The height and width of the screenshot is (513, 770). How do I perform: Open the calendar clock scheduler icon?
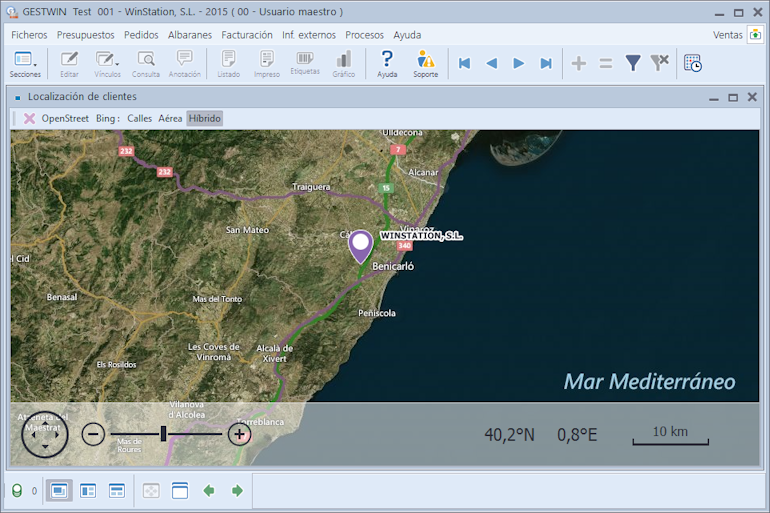[693, 63]
